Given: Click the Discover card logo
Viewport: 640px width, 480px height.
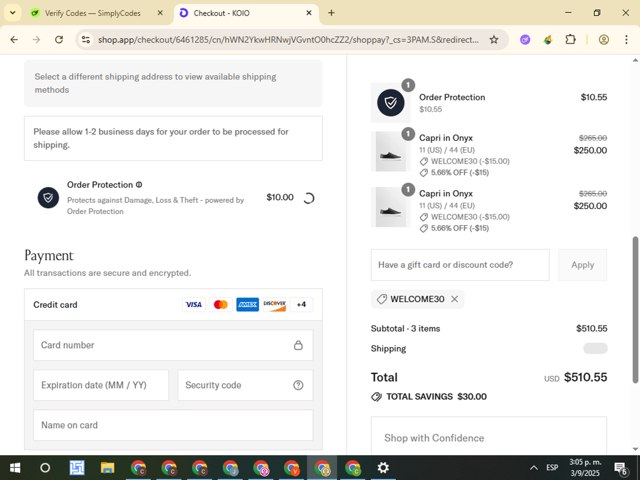Looking at the screenshot, I should tap(274, 304).
